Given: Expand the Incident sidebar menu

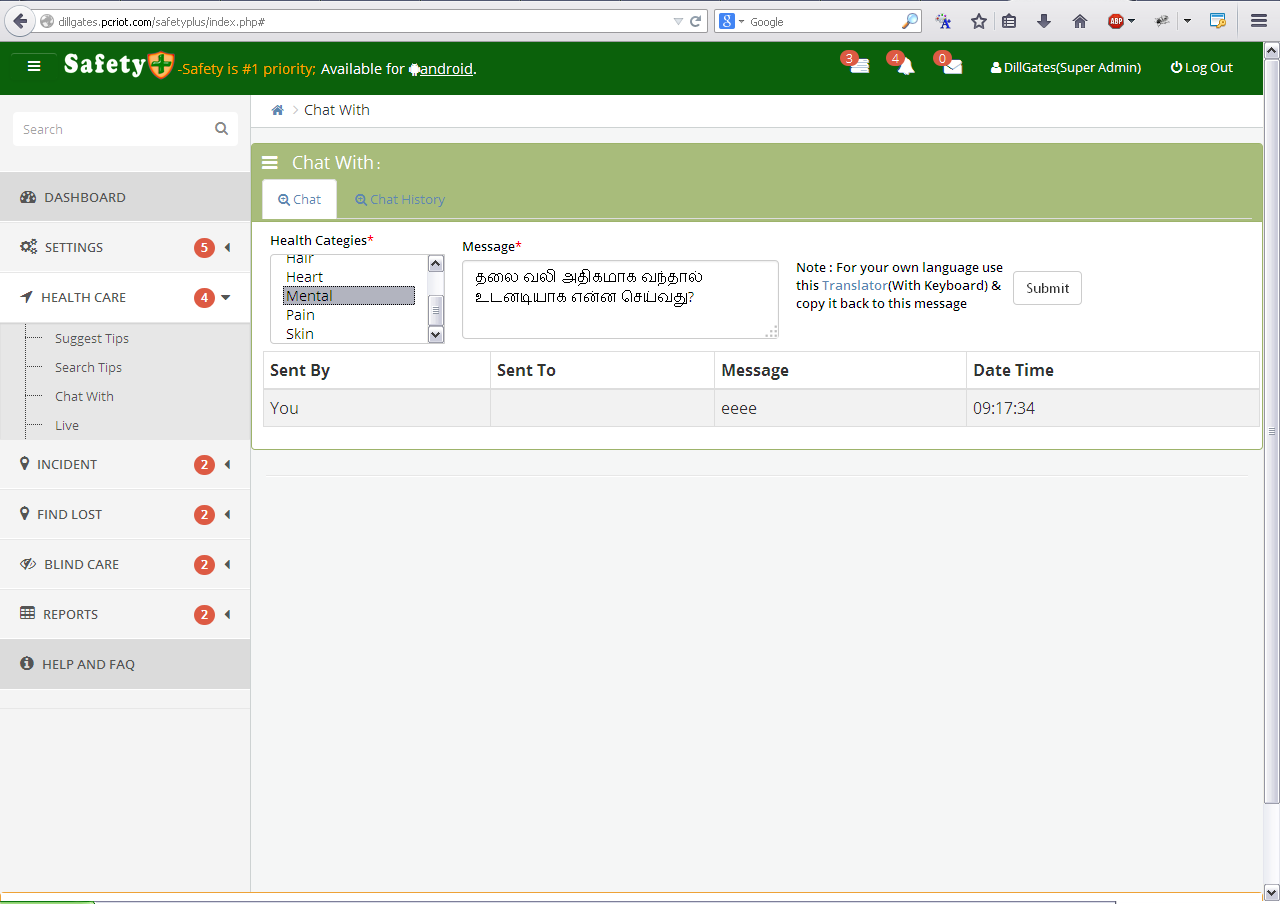Looking at the screenshot, I should [125, 464].
